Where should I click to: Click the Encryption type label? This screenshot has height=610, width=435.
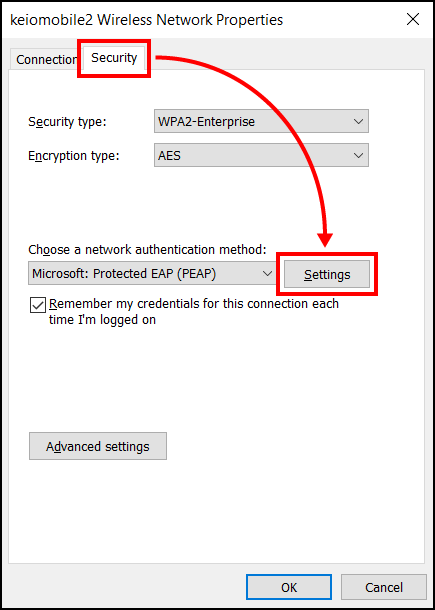[74, 156]
